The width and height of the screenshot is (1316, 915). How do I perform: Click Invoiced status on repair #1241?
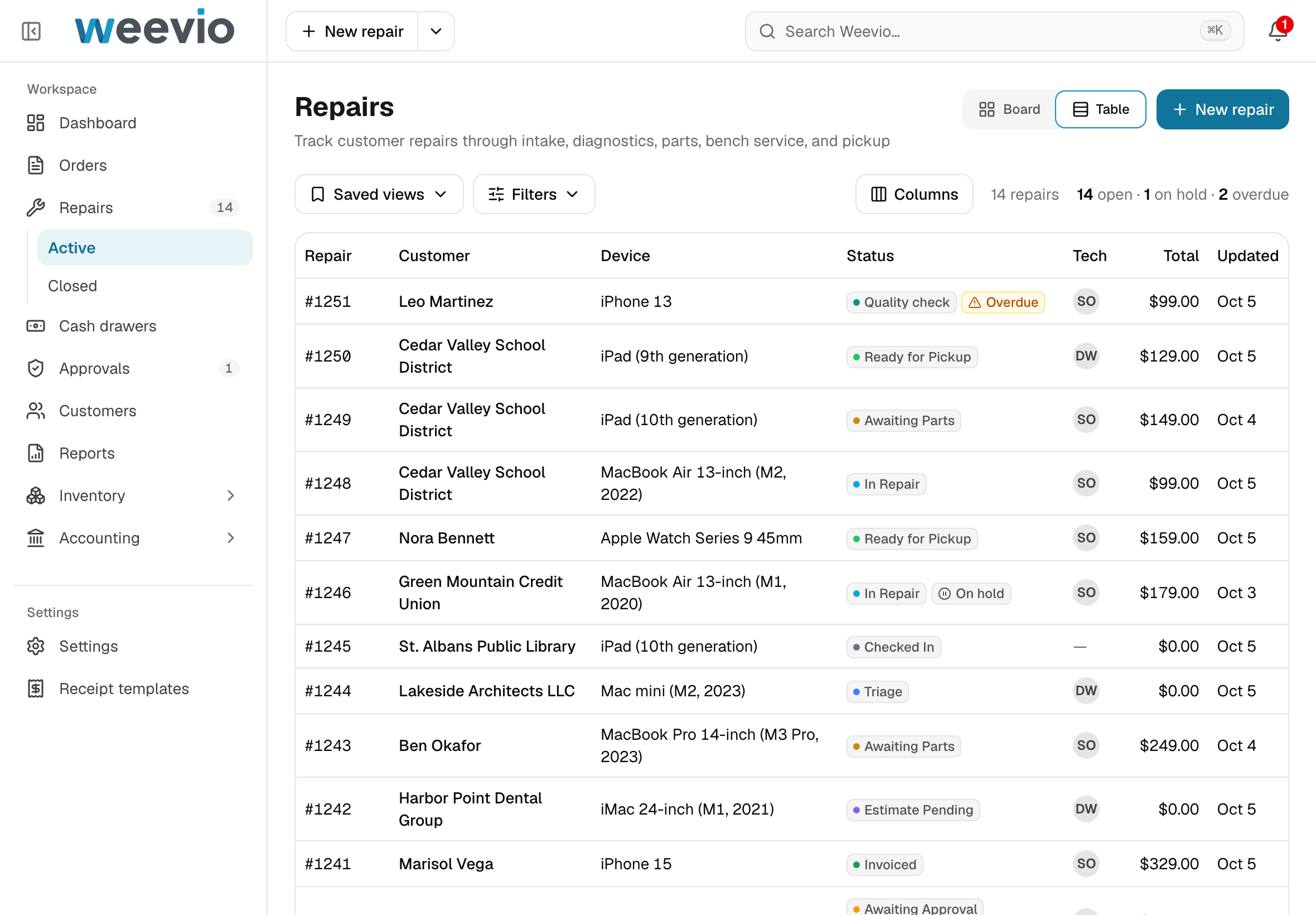(x=884, y=865)
